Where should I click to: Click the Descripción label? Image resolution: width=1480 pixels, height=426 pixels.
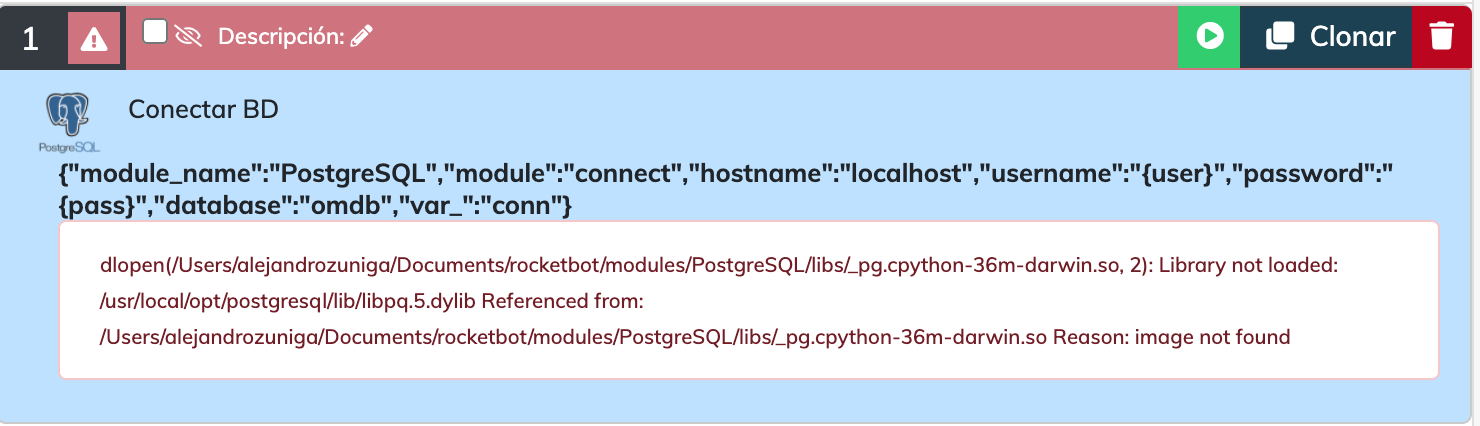coord(281,37)
